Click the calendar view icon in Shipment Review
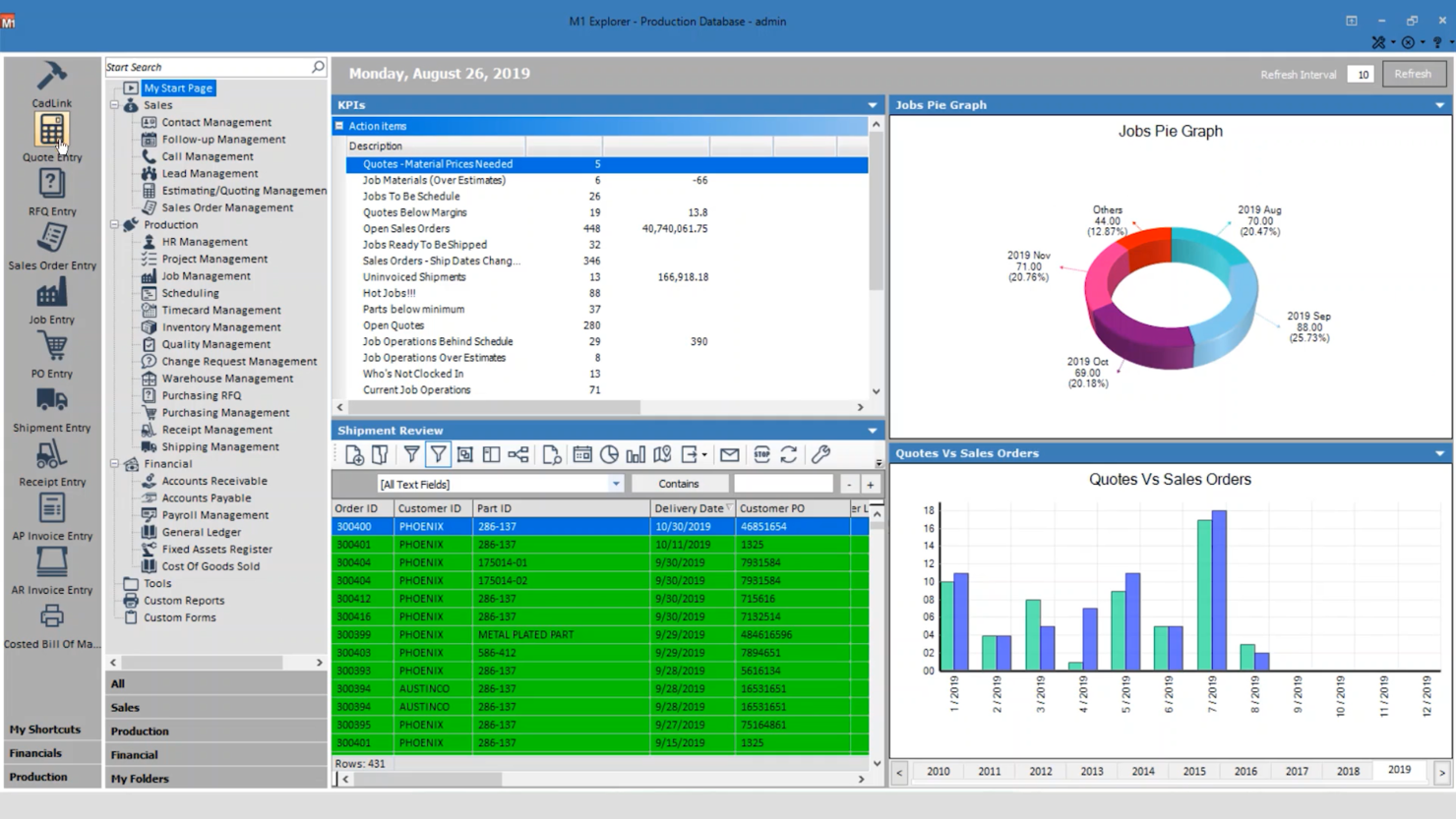 point(582,454)
